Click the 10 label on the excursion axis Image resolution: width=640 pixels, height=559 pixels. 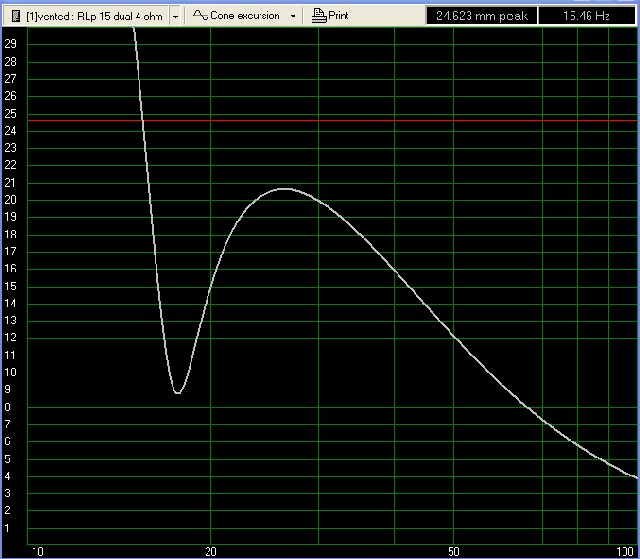(10, 372)
